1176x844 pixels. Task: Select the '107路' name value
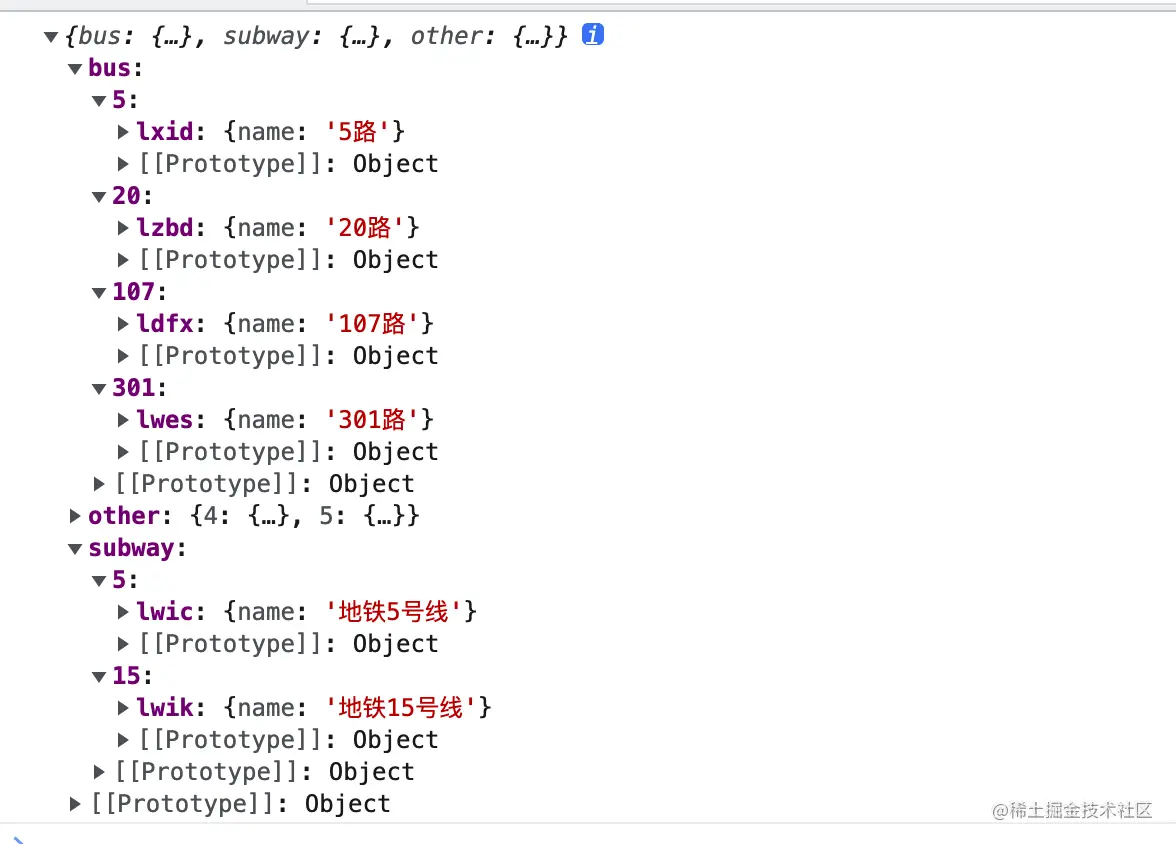coord(380,324)
